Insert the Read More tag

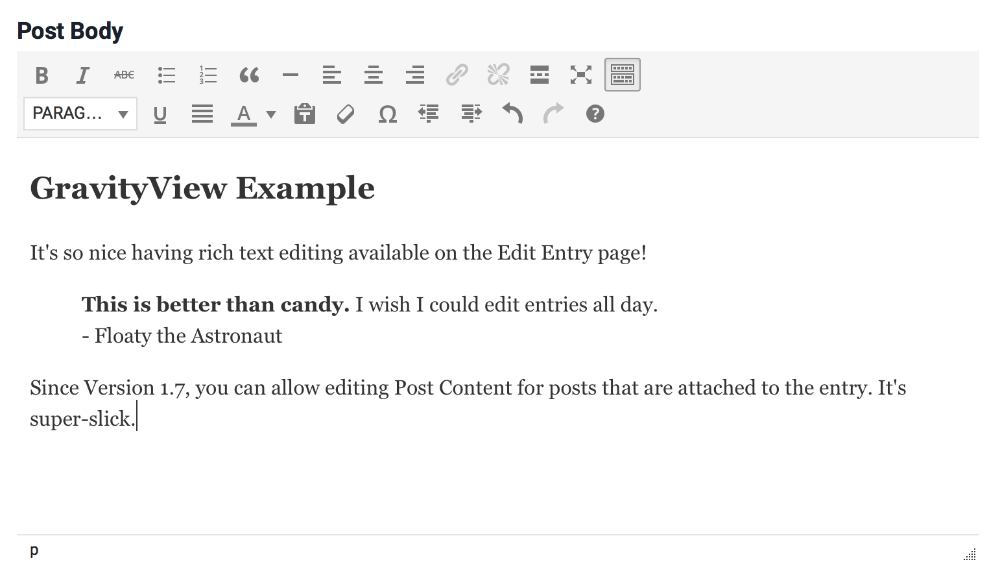[x=539, y=75]
